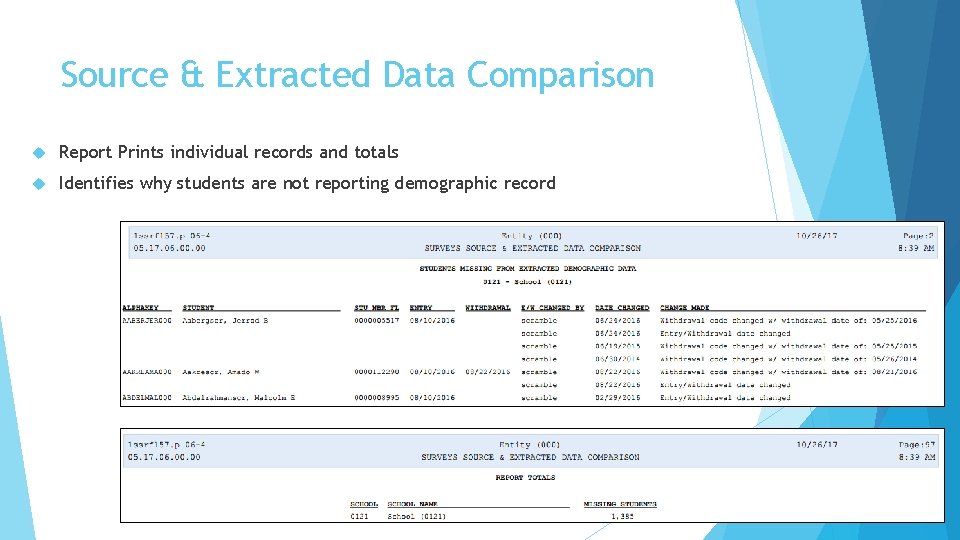The image size is (960, 540).
Task: Click the 'STUDENTS MISSING FROM EXTRACTED DEMOGRAPHIC DATA' heading
Action: [528, 268]
